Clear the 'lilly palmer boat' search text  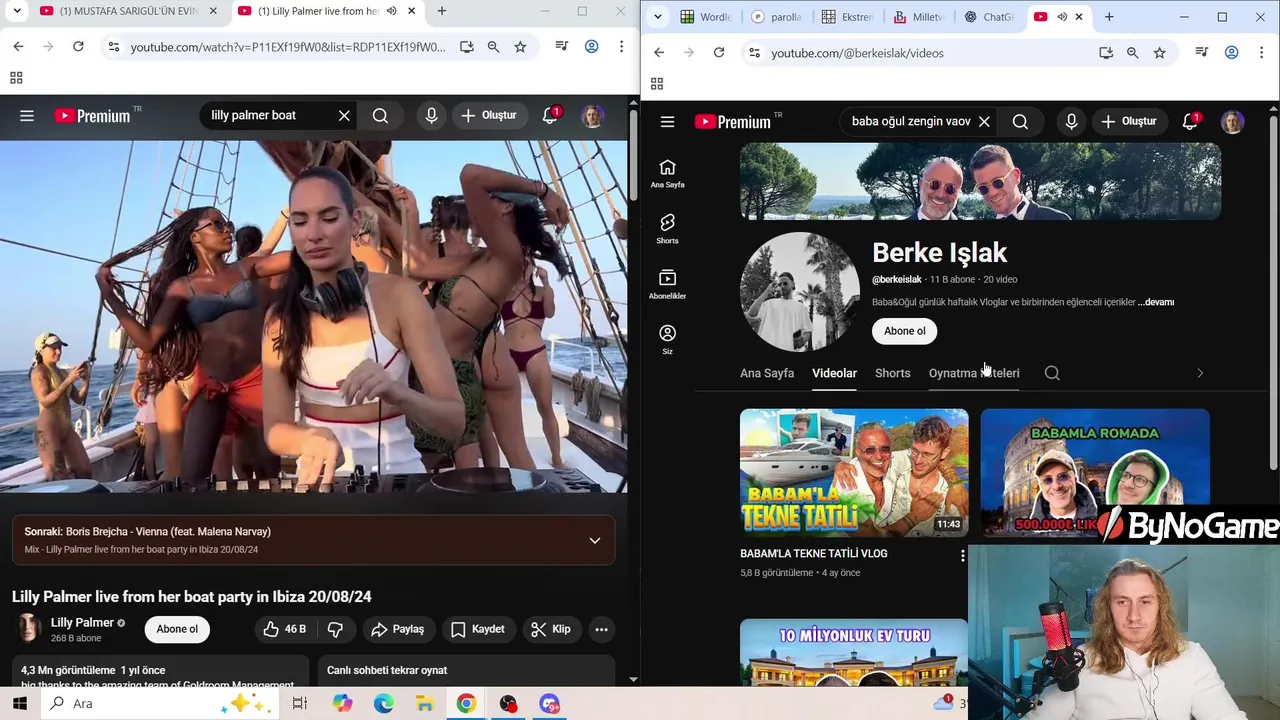point(344,116)
